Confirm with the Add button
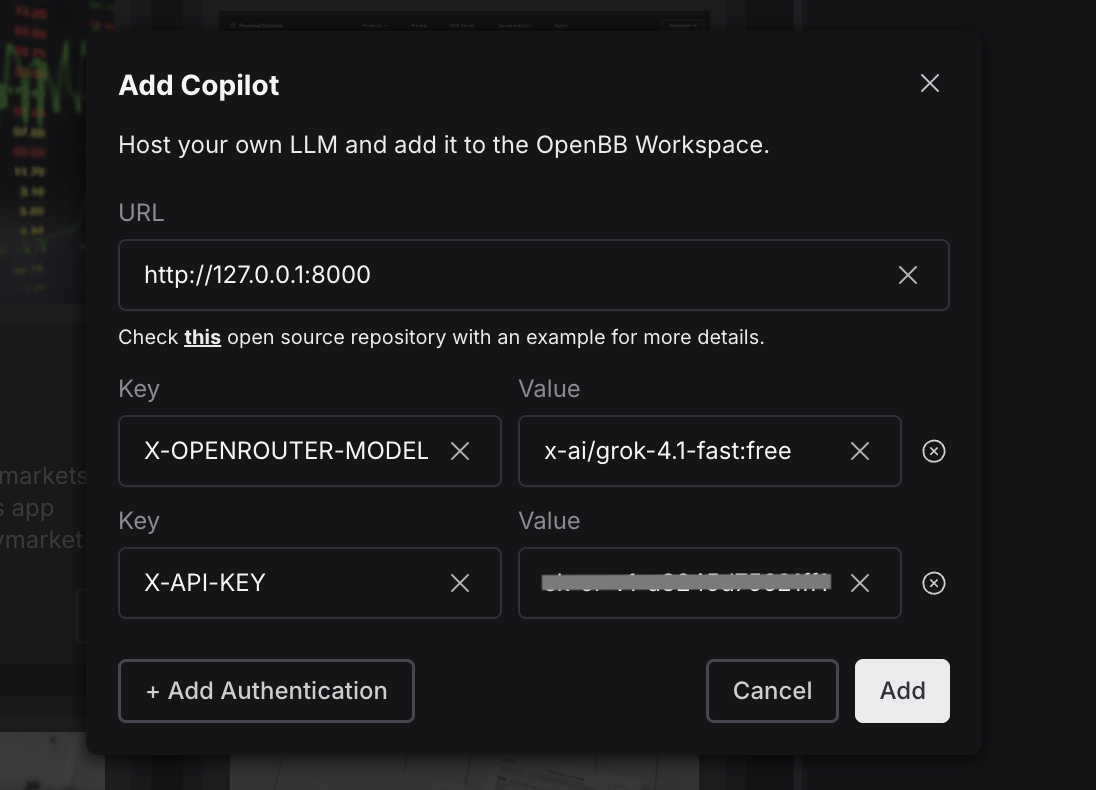 click(x=901, y=690)
